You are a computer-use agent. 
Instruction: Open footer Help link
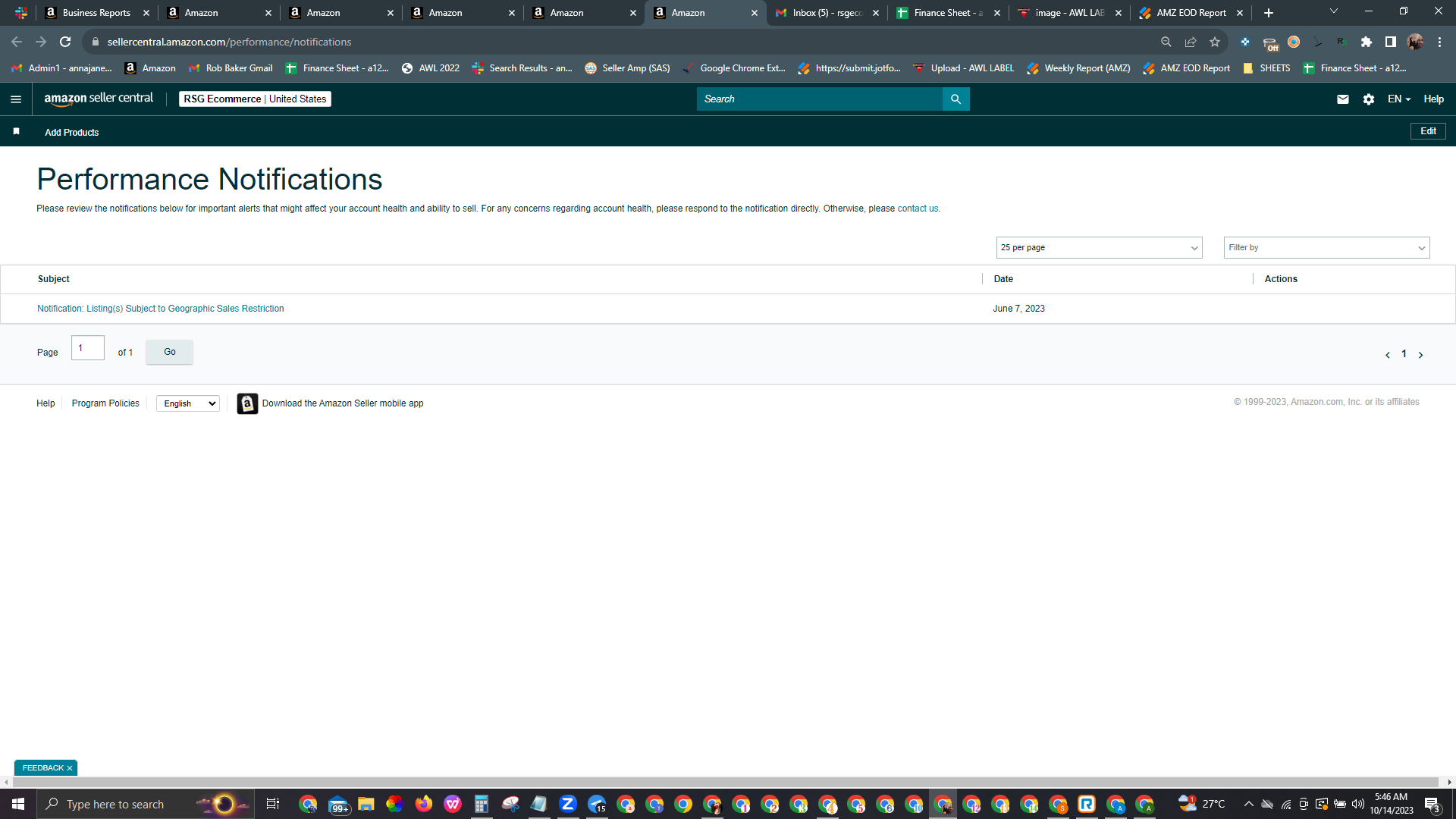tap(45, 403)
